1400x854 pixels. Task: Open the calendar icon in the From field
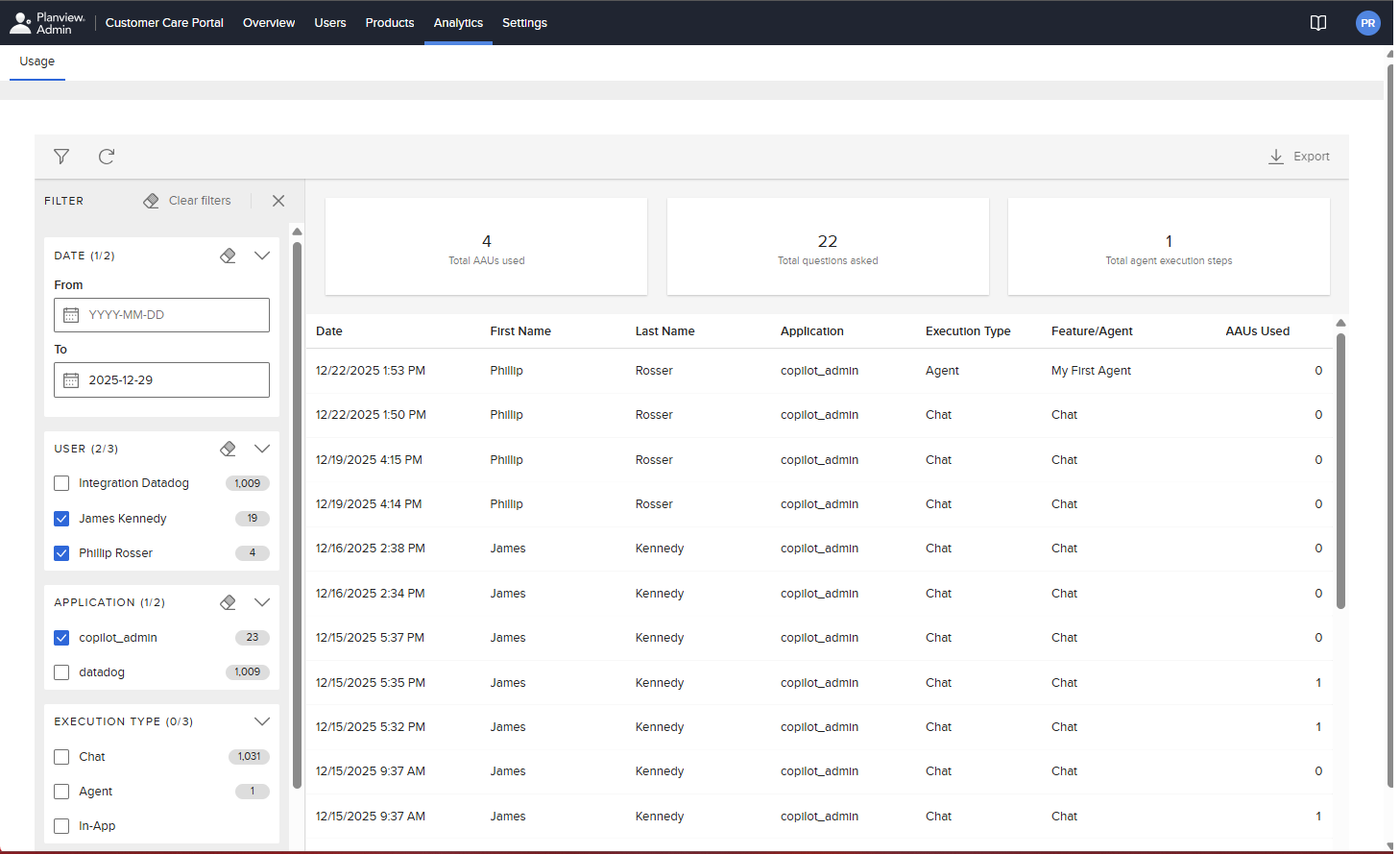point(72,315)
